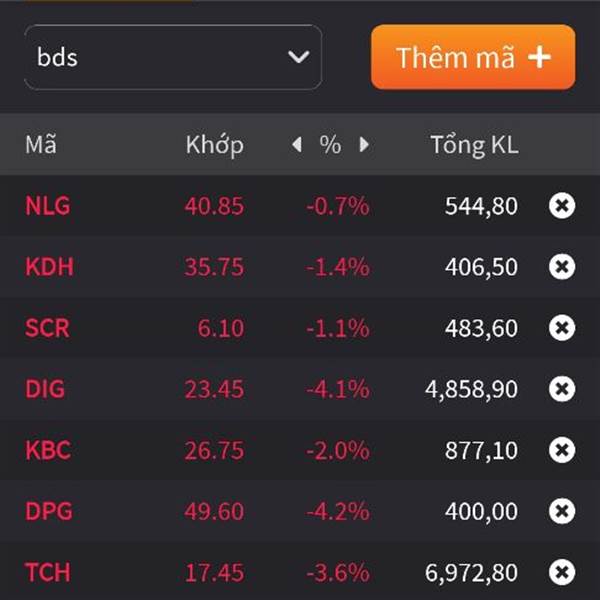The image size is (600, 600).
Task: Delete DPG row with X icon
Action: 562,511
